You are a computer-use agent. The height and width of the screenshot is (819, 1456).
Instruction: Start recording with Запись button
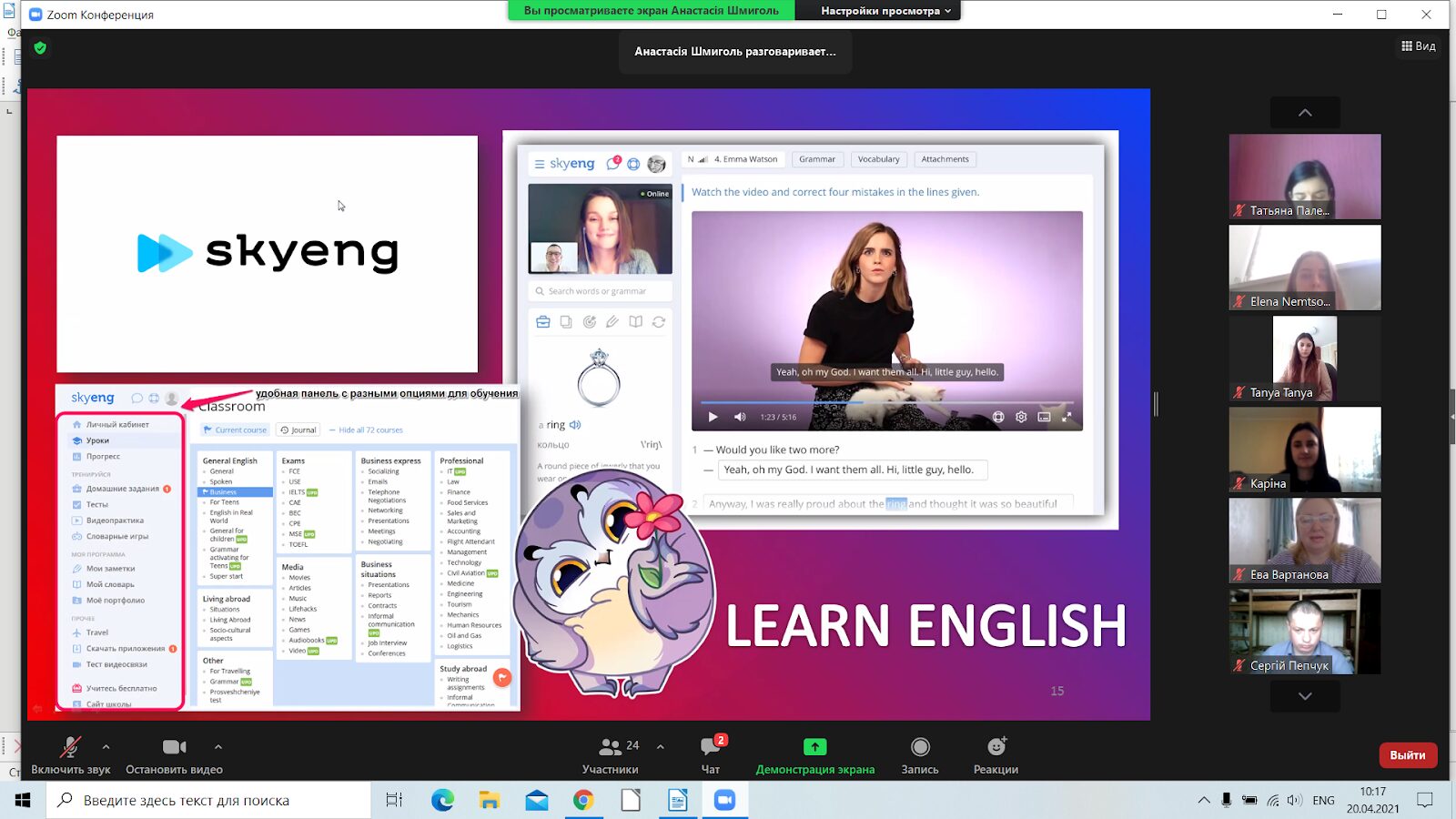[x=920, y=755]
